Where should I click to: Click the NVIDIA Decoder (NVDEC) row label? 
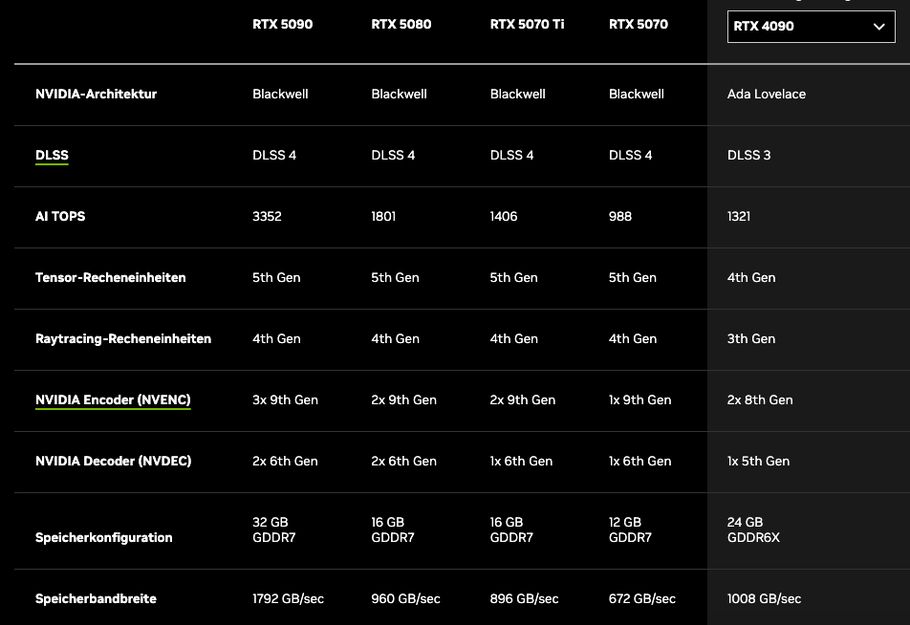pos(113,461)
